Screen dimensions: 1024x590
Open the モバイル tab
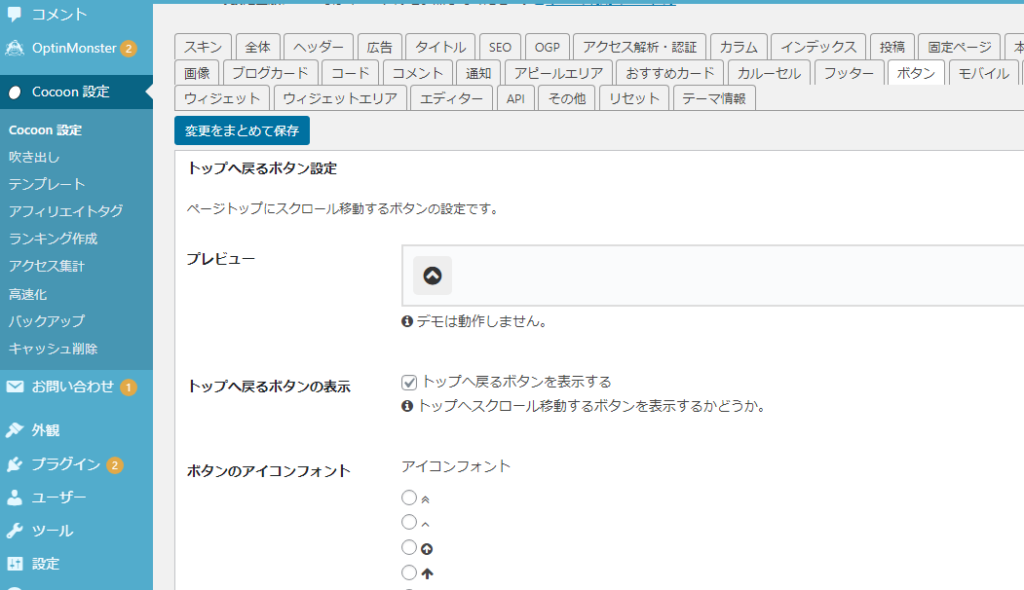click(984, 73)
